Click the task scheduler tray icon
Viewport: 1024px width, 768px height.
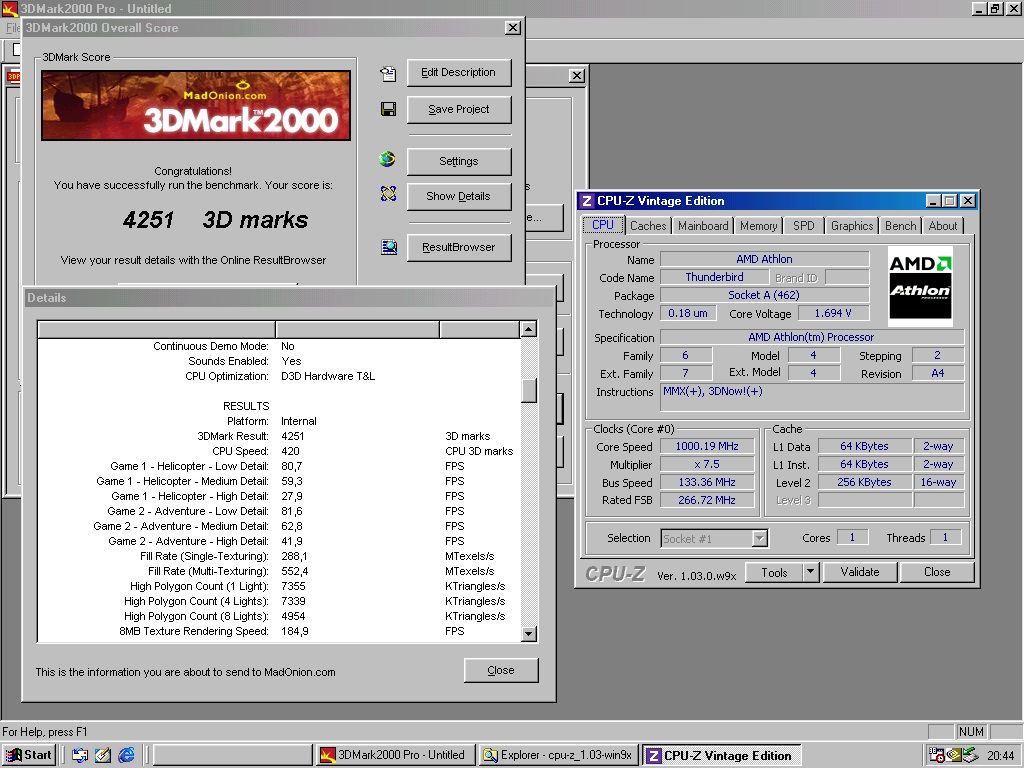point(937,755)
